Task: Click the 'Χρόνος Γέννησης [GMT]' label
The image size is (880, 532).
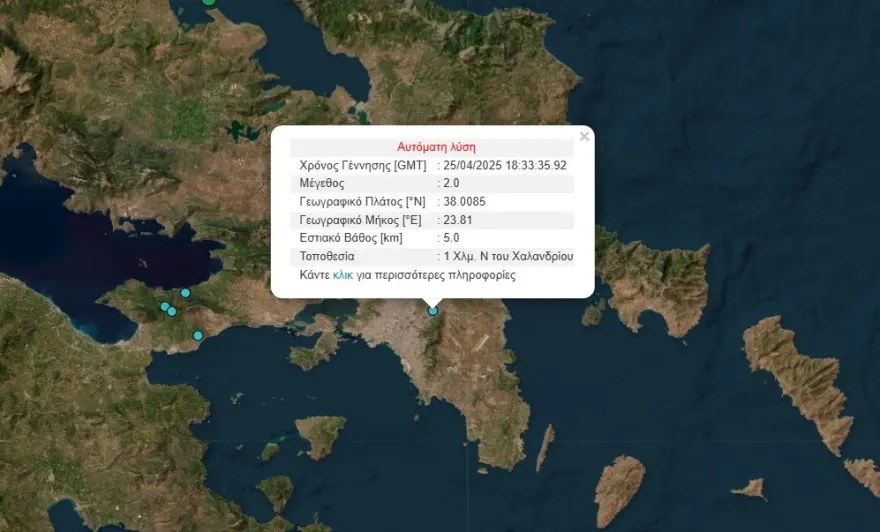Action: (362, 165)
